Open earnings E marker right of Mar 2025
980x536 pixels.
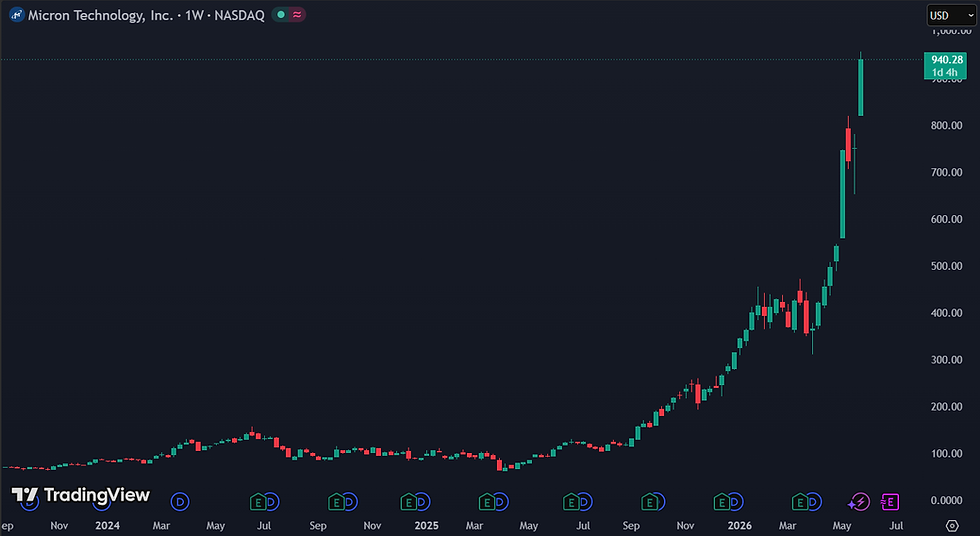click(x=486, y=501)
